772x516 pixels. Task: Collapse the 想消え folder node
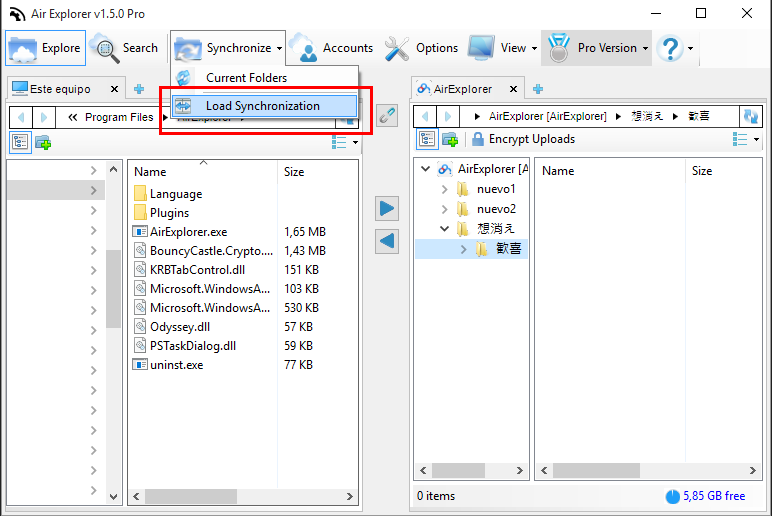pos(444,228)
